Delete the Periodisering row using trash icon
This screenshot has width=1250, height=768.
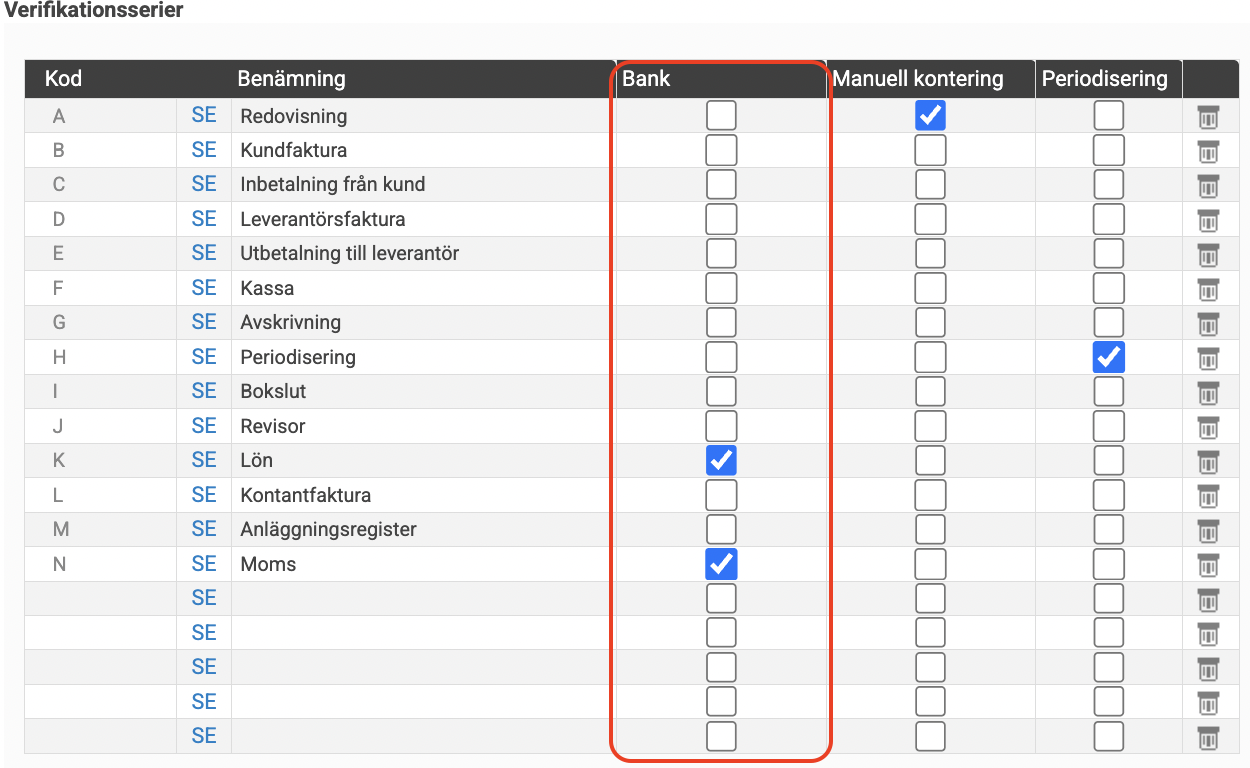click(1208, 358)
